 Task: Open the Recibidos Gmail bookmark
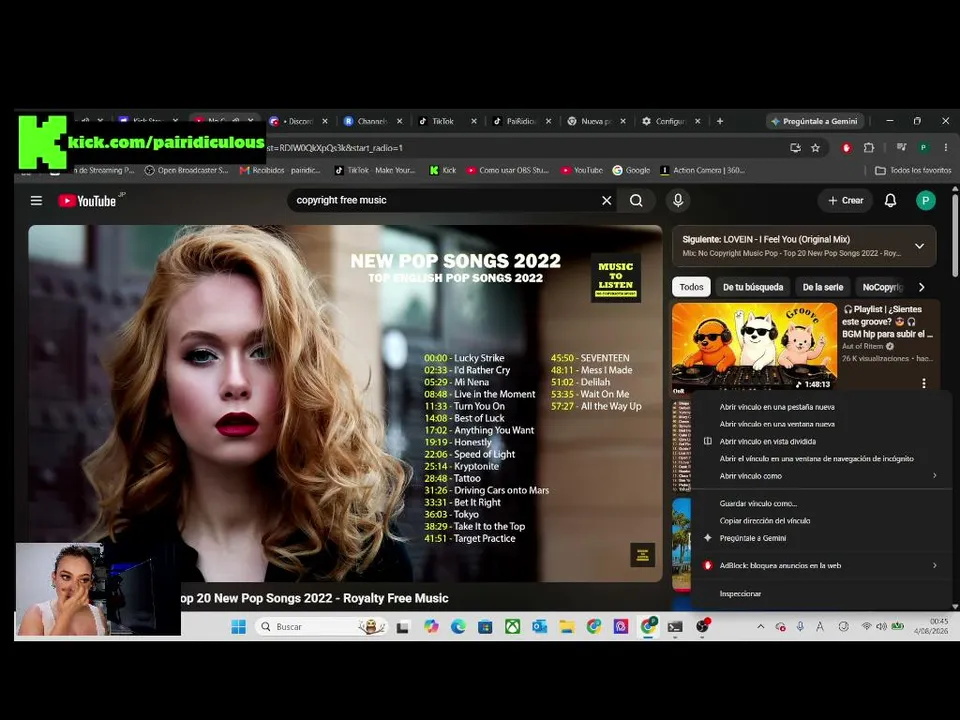(280, 170)
